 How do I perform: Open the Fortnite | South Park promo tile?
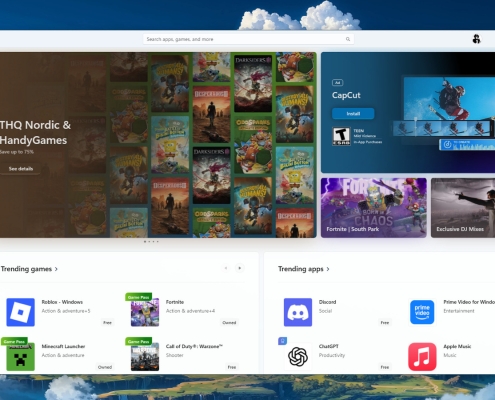[374, 208]
